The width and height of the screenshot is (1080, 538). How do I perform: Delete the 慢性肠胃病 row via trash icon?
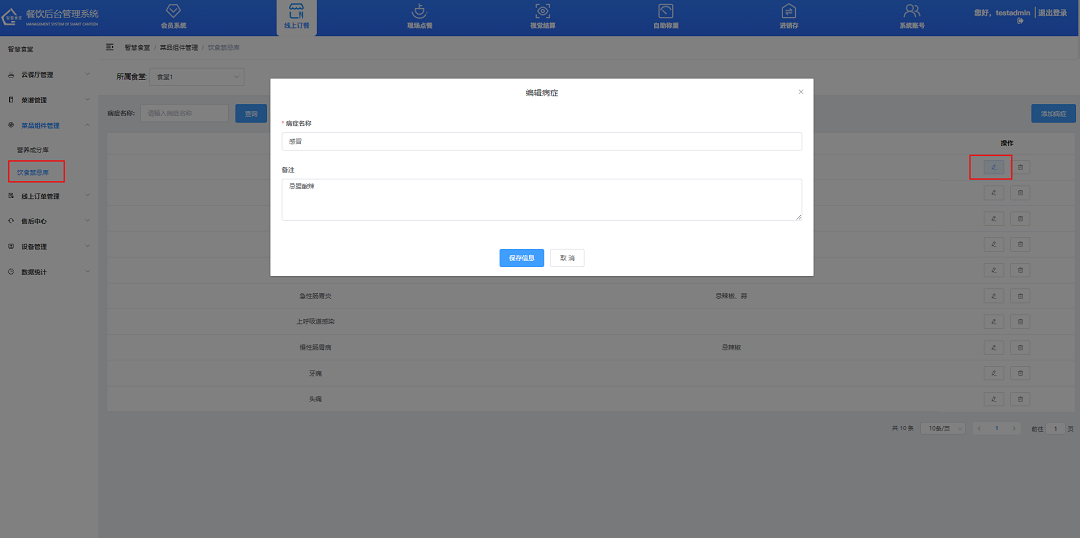pyautogui.click(x=1019, y=347)
